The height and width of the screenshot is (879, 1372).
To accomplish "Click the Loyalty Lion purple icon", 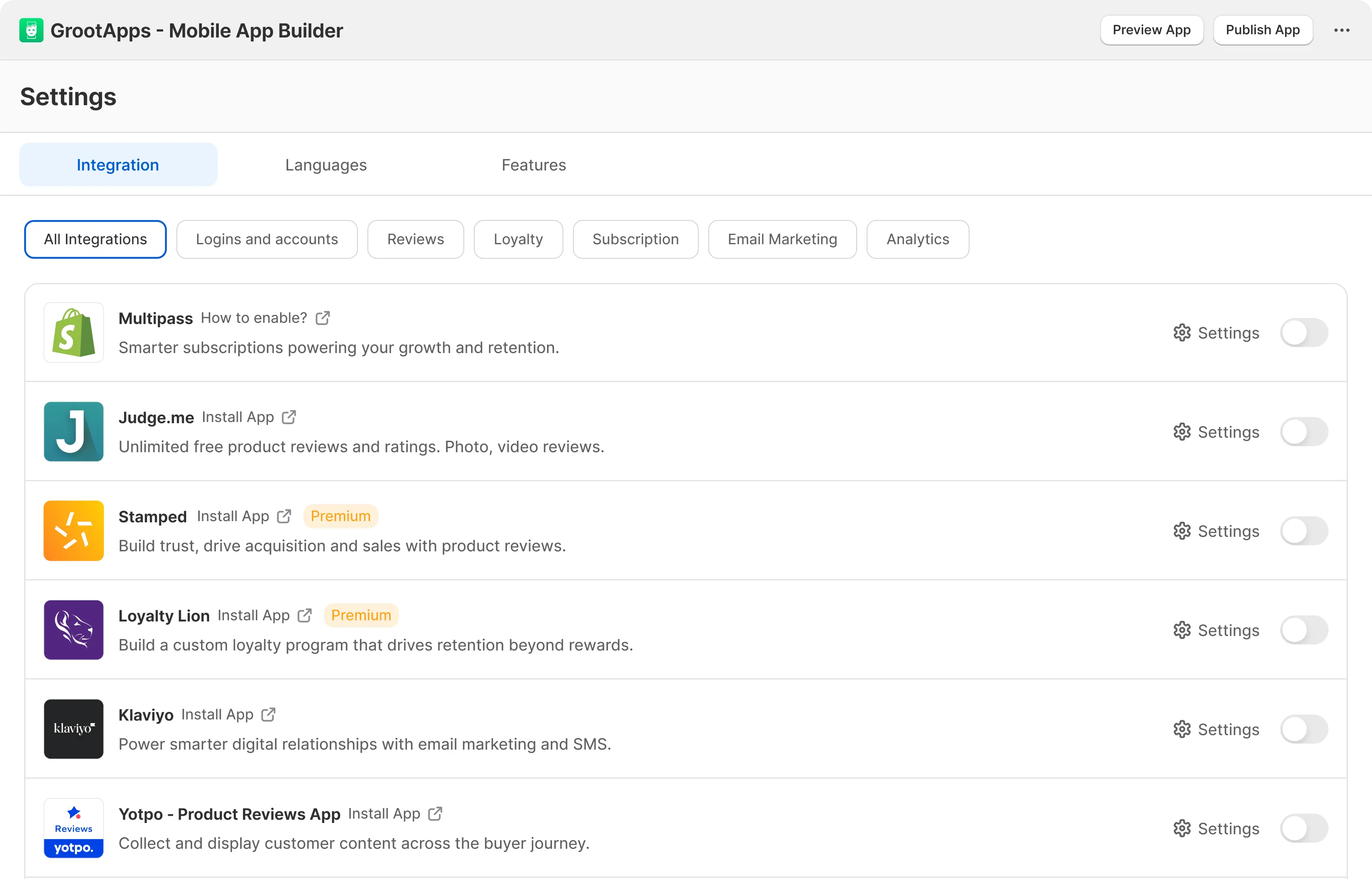I will point(74,630).
